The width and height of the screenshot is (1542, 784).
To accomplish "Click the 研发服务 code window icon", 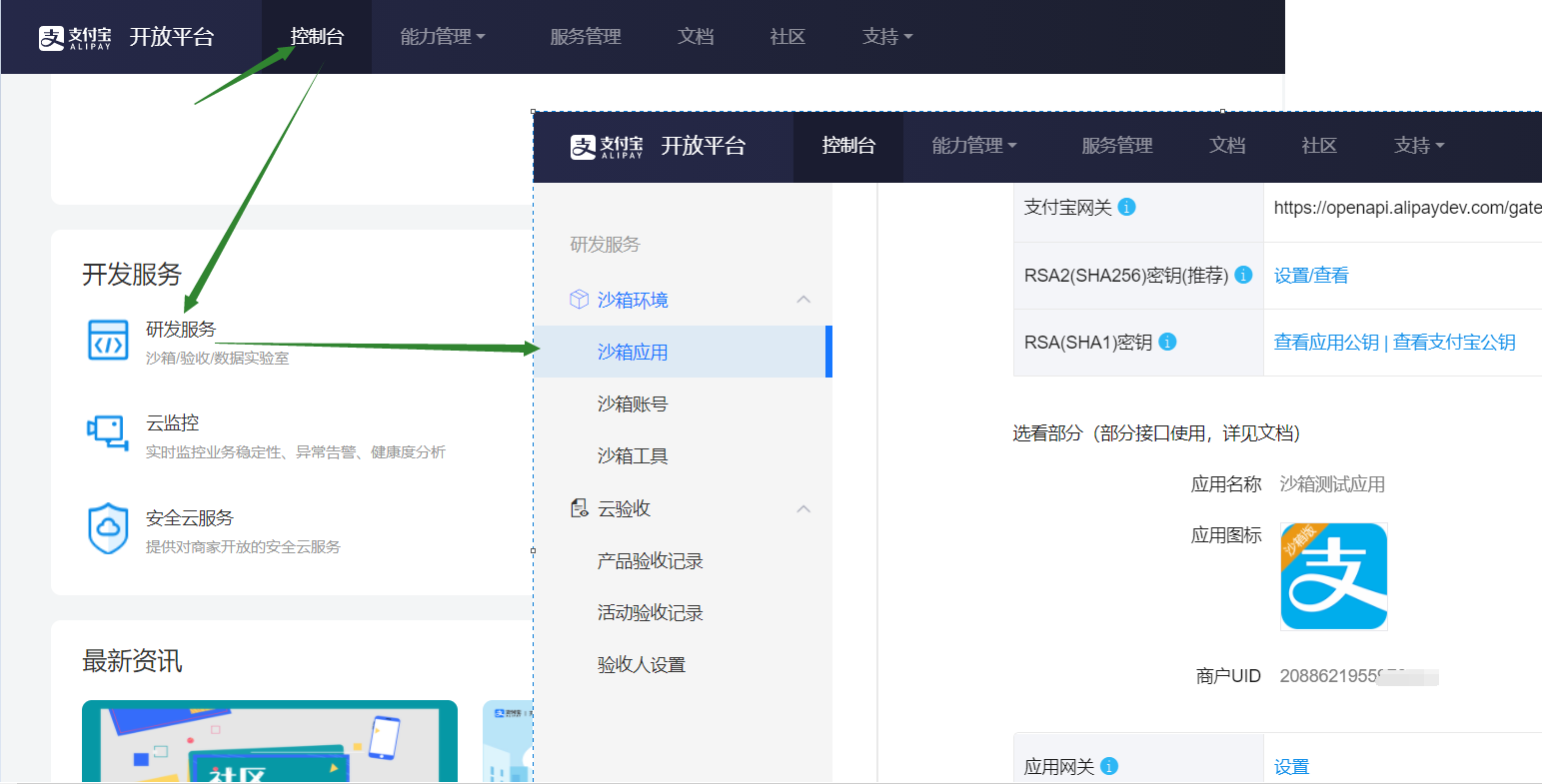I will pyautogui.click(x=108, y=340).
